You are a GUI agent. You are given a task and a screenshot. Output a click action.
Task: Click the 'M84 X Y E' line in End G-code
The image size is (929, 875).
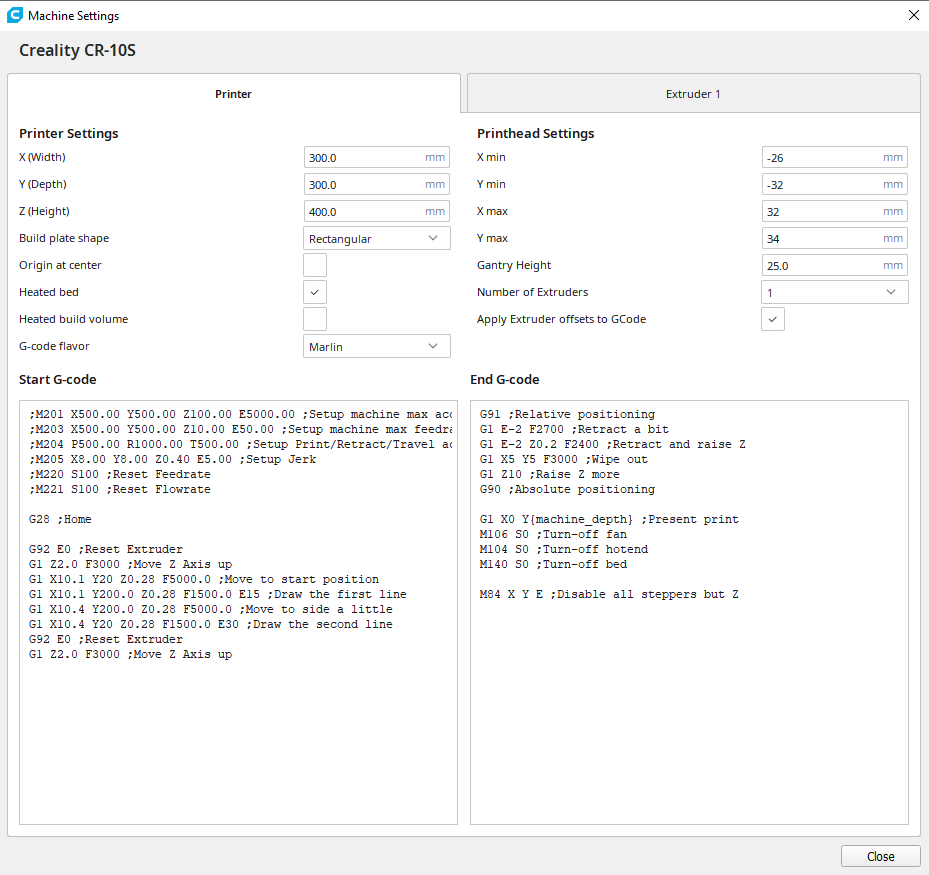point(609,594)
